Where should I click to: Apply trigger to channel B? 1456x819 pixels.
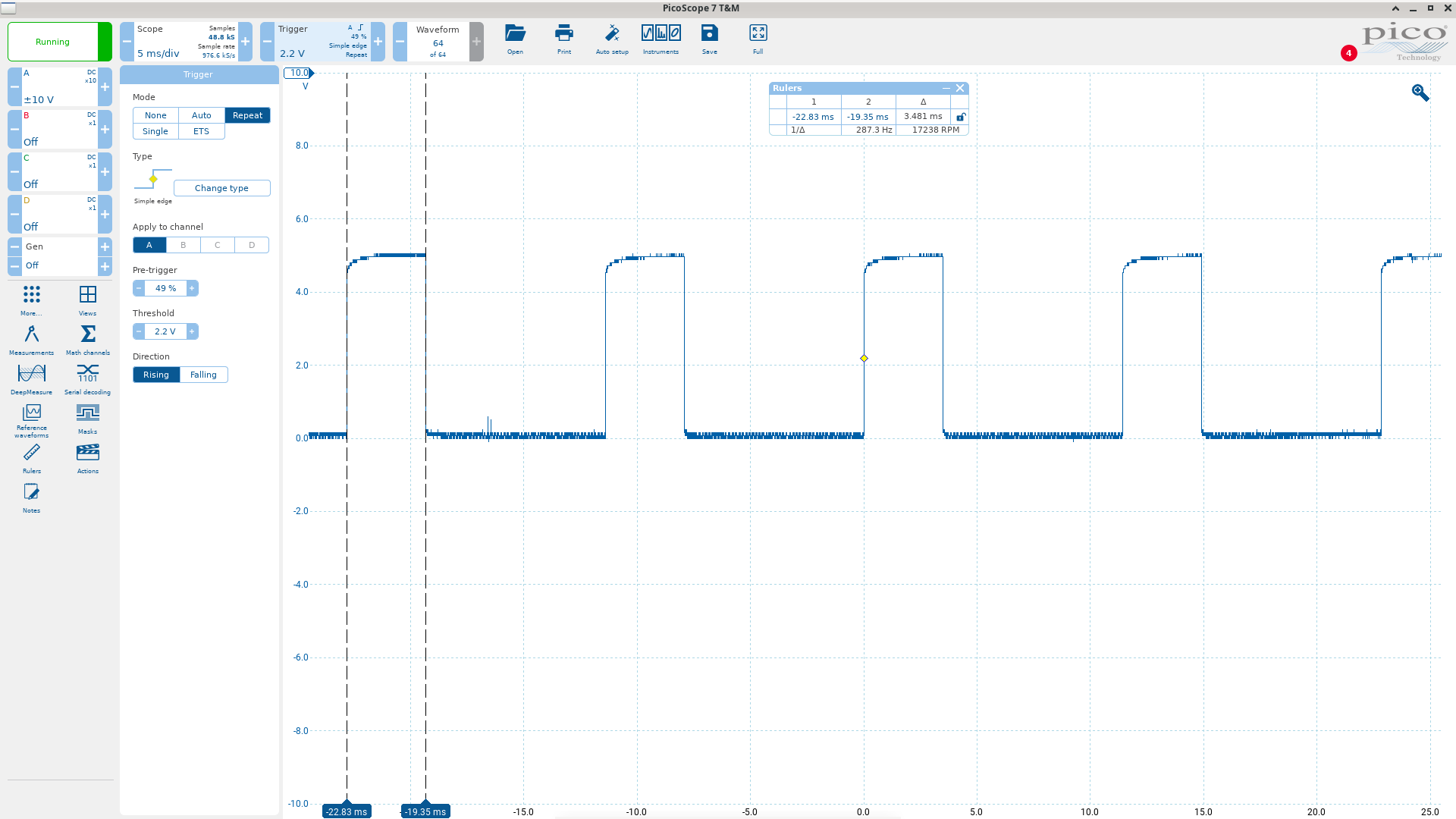183,245
